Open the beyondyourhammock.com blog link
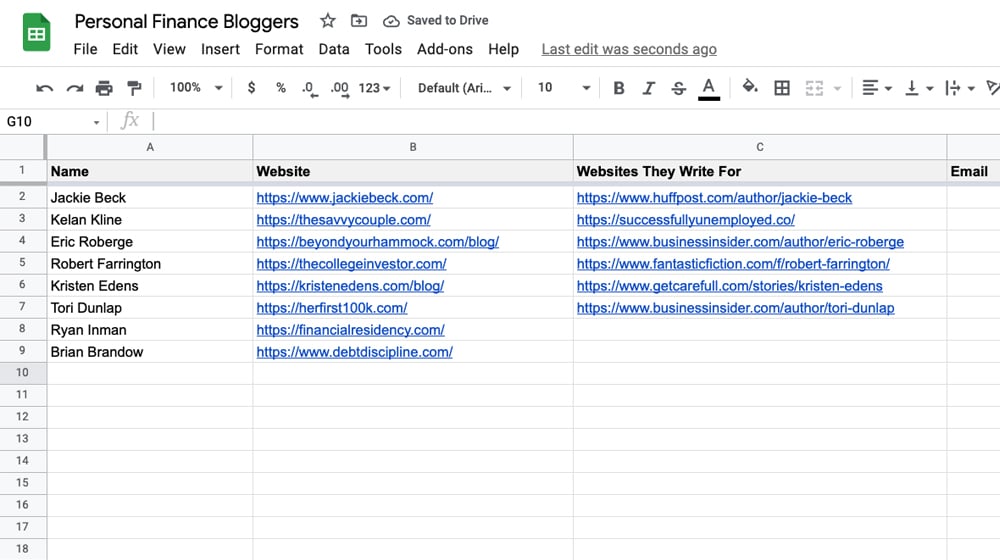 [378, 242]
